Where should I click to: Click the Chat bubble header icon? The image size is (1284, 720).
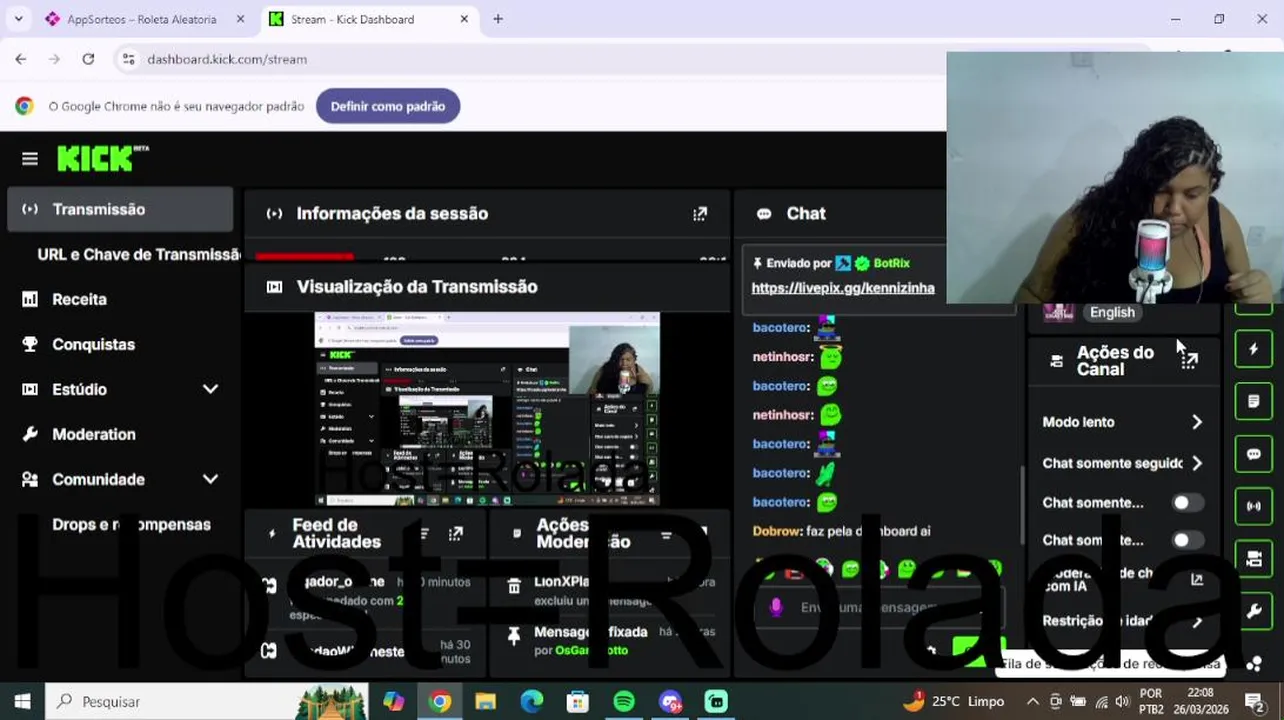764,214
